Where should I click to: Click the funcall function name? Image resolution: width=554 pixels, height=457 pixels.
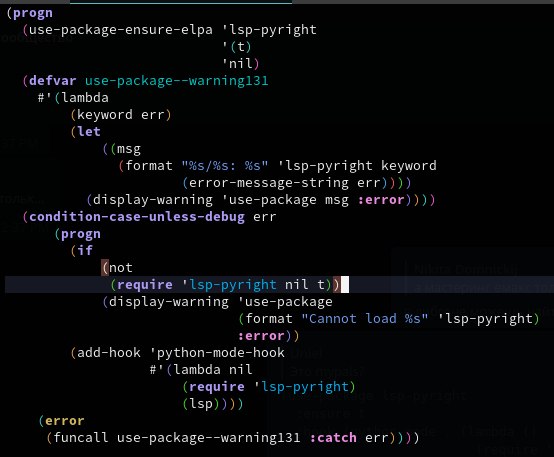81,438
